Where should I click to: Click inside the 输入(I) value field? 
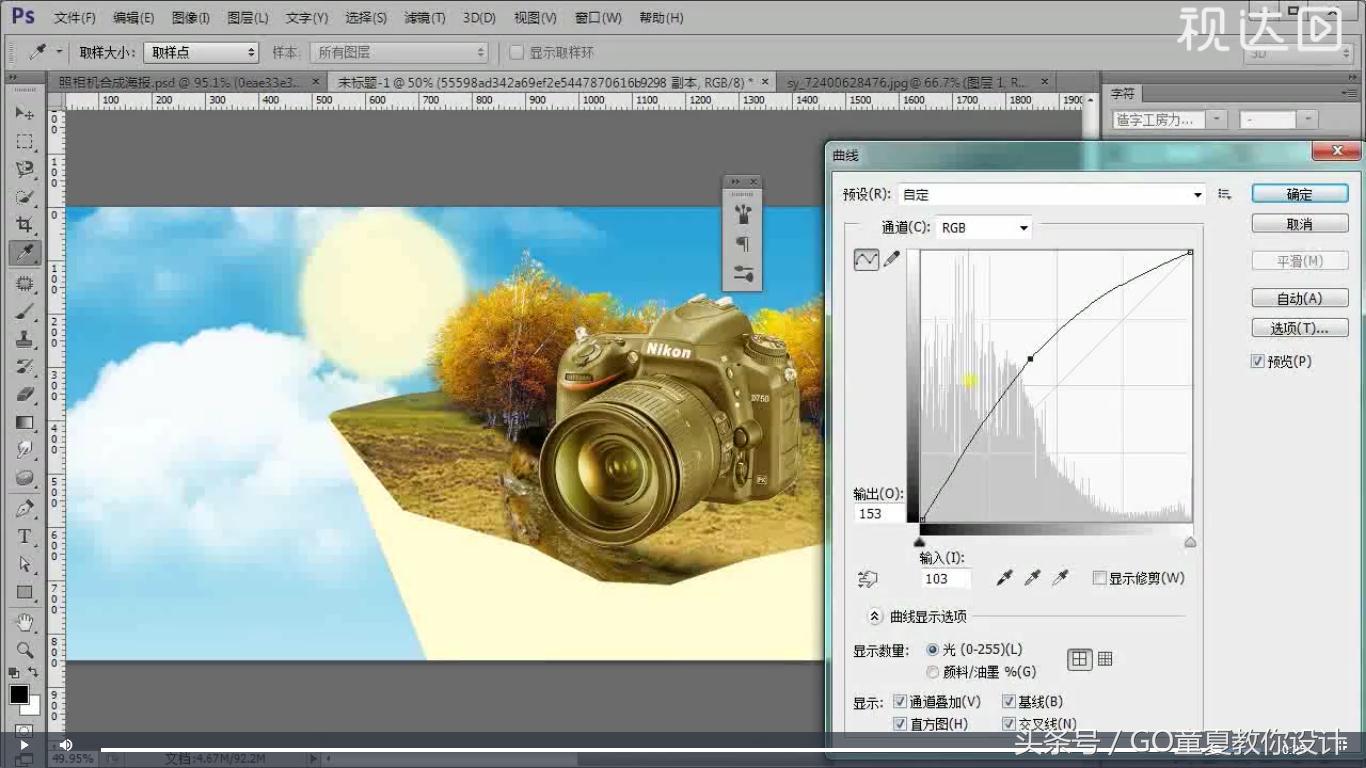pos(944,578)
